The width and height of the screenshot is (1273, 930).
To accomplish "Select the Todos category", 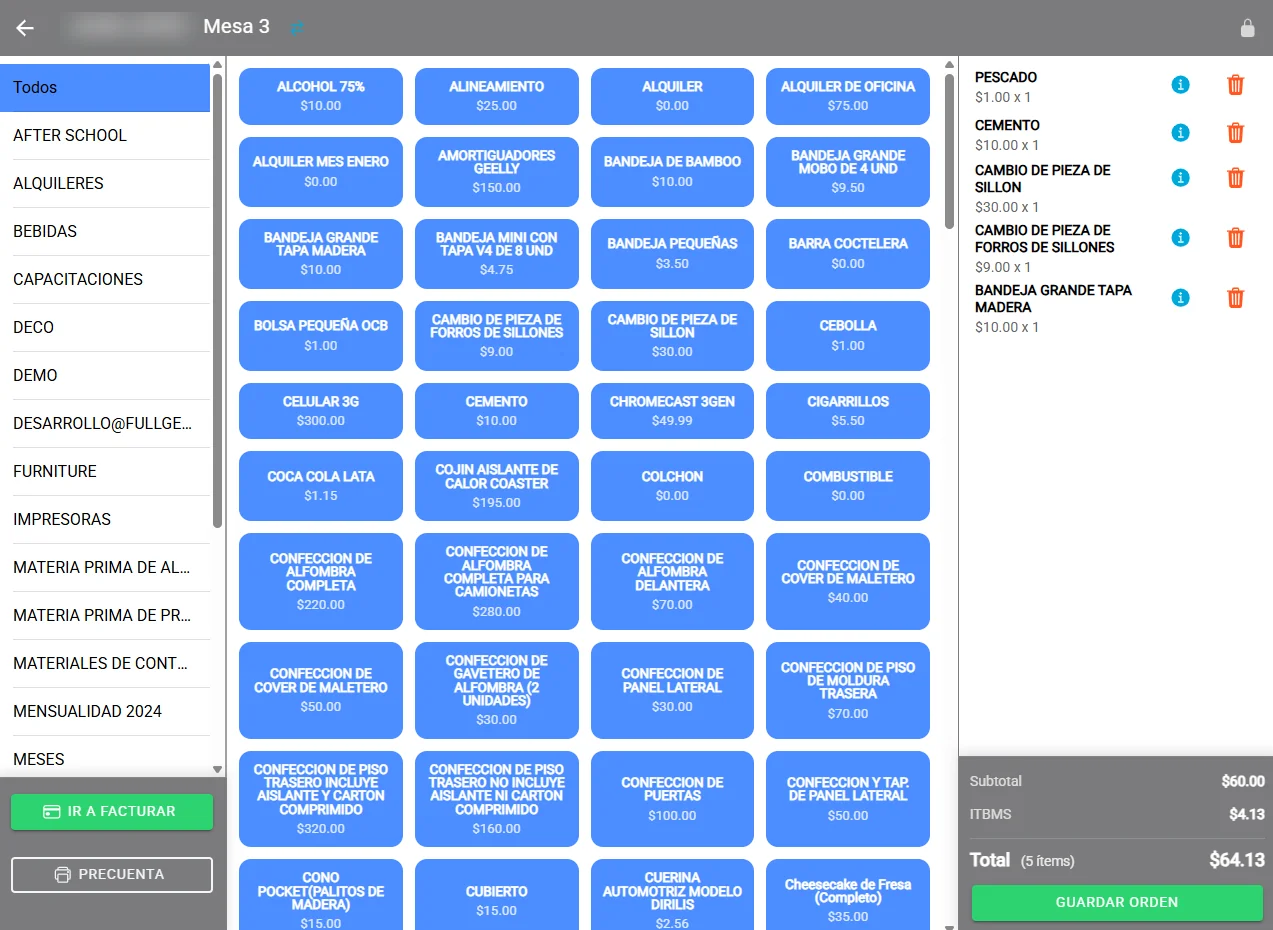I will pos(105,87).
